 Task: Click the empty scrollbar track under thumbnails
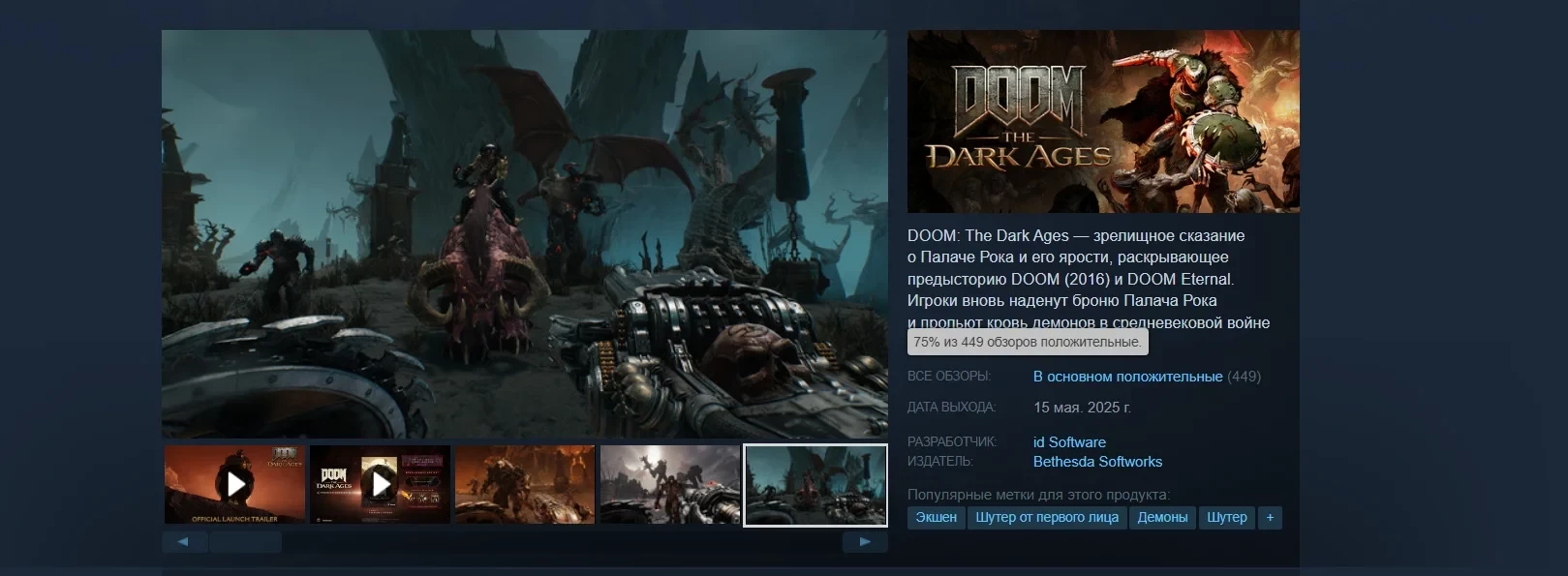(562, 542)
